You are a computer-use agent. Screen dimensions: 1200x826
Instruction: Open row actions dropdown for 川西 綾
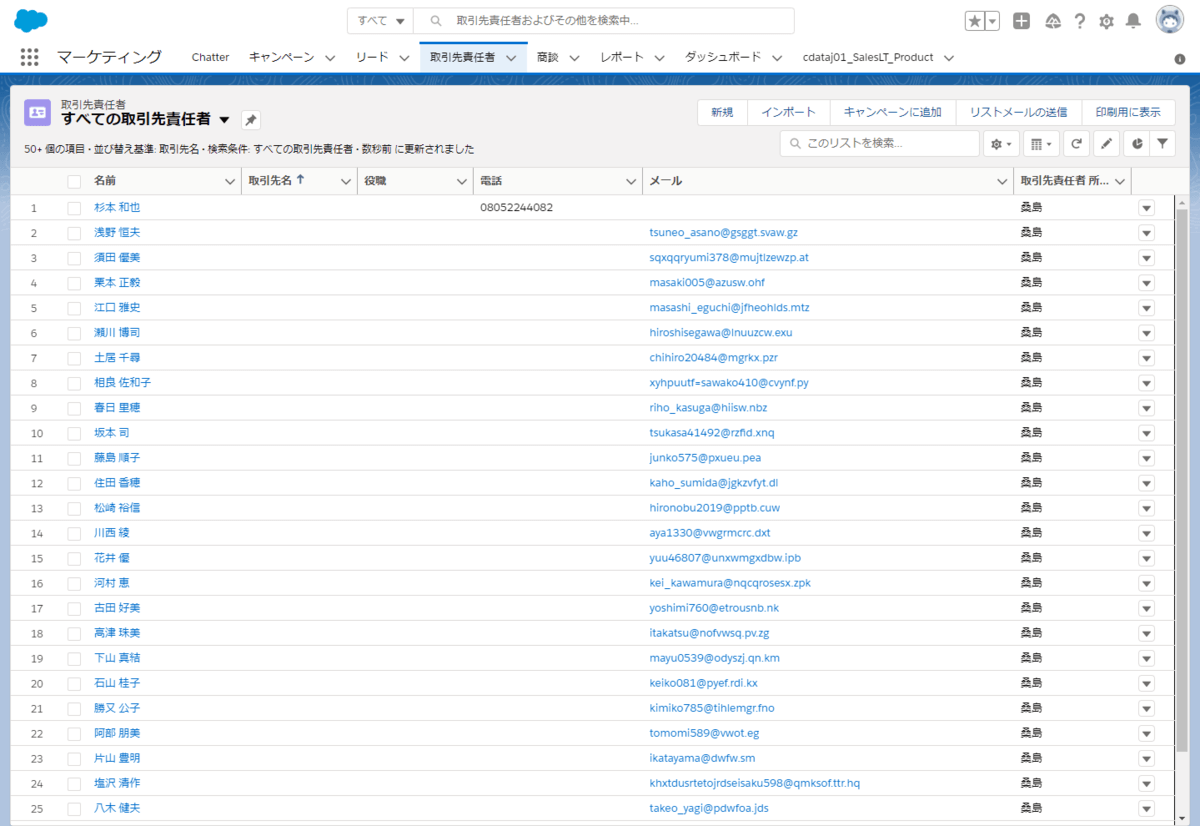tap(1146, 533)
